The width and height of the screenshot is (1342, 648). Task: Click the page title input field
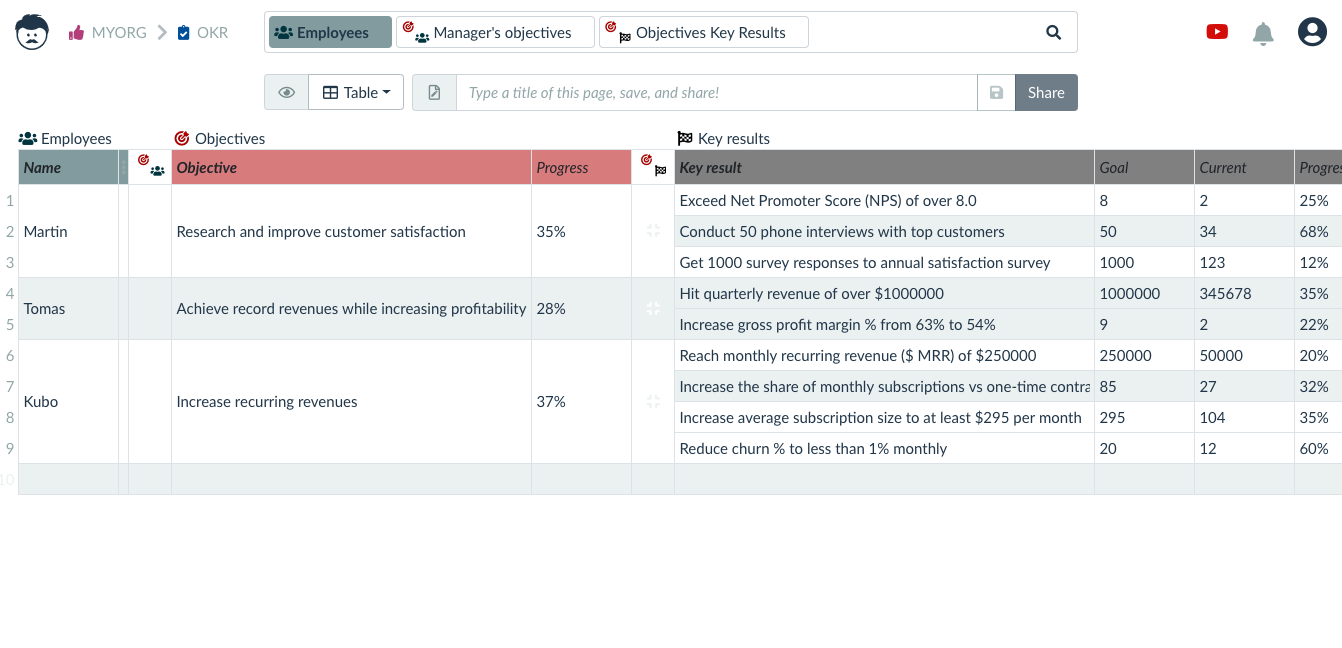click(716, 92)
